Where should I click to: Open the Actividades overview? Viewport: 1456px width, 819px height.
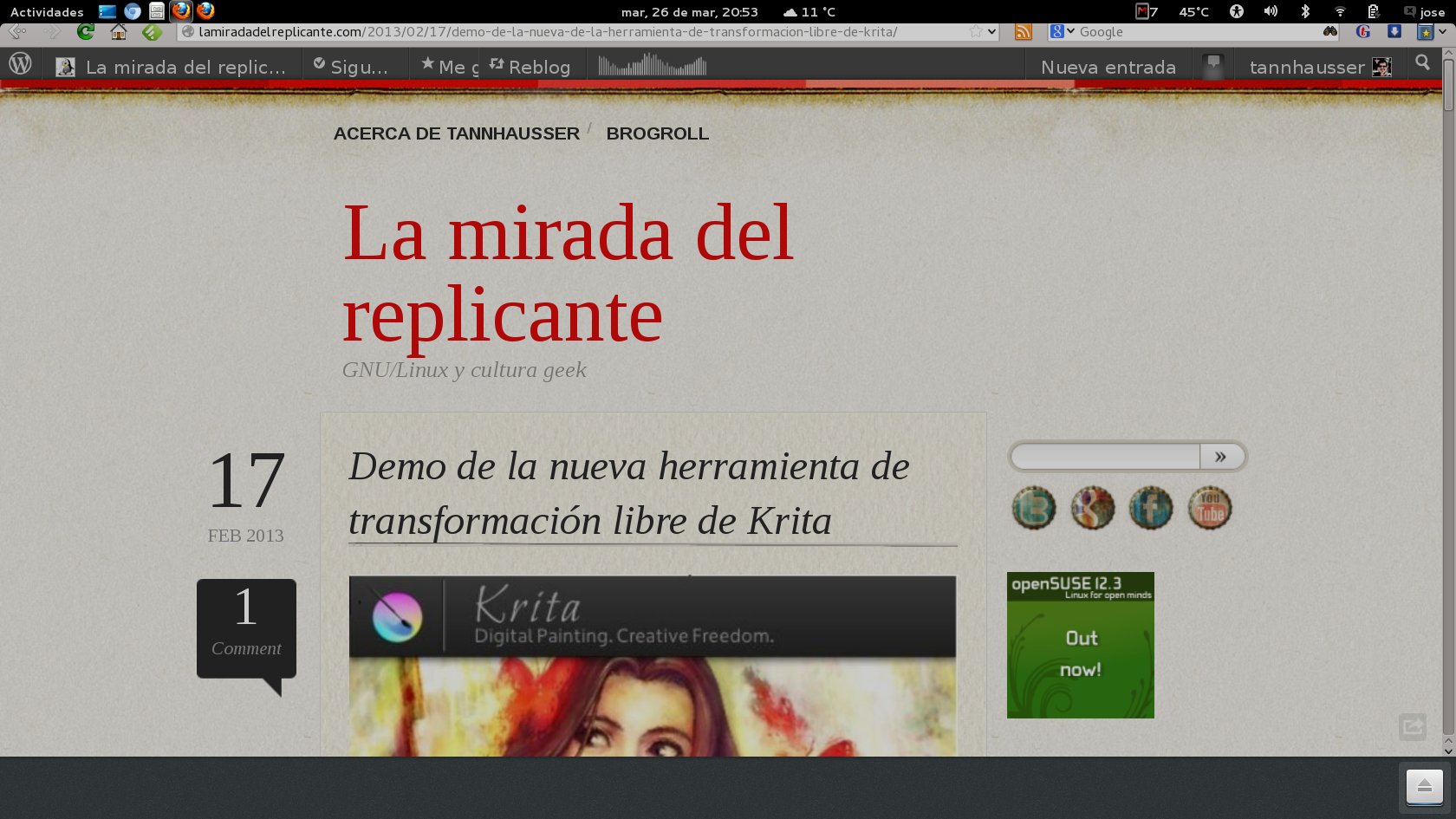click(47, 11)
